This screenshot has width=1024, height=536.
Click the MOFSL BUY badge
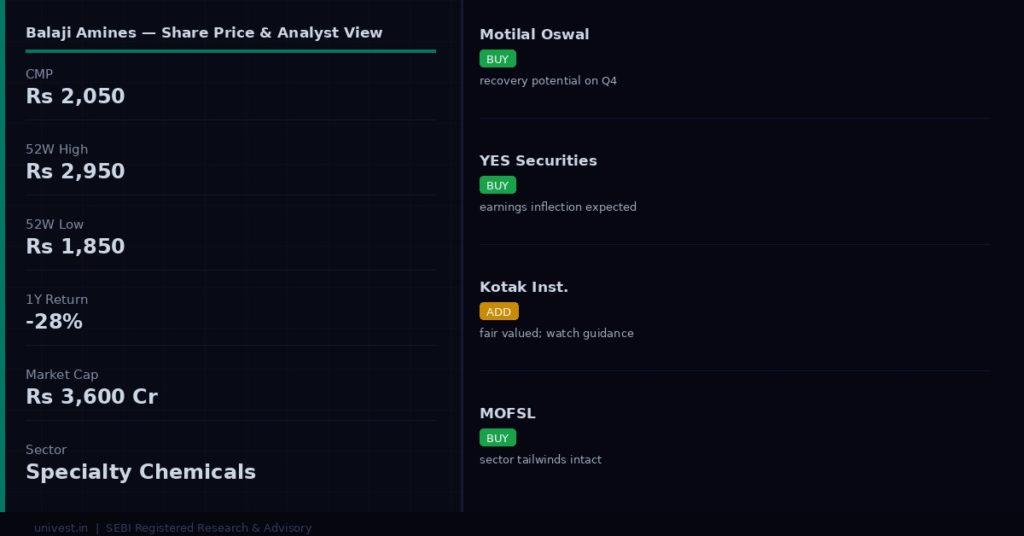pyautogui.click(x=498, y=438)
